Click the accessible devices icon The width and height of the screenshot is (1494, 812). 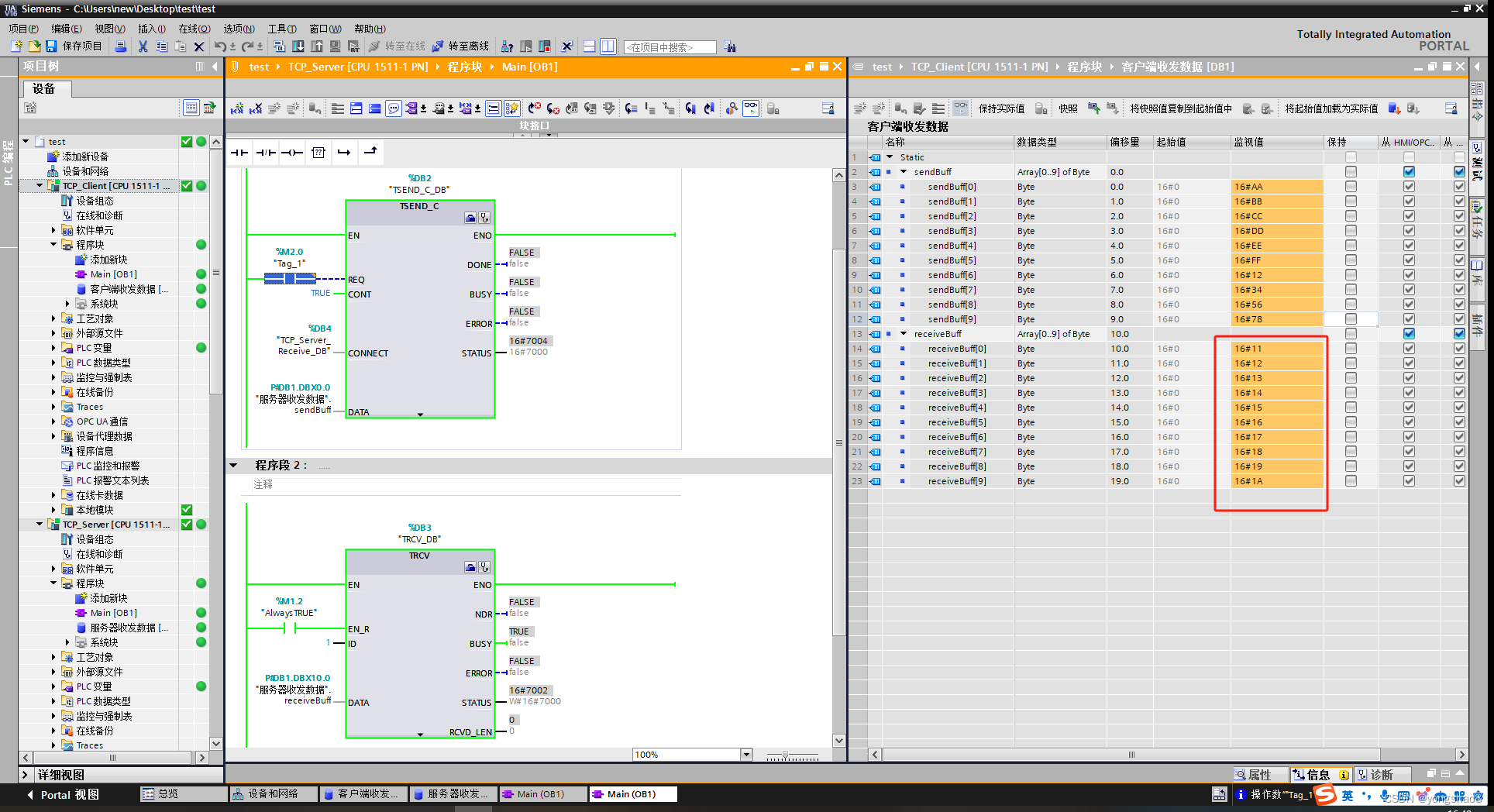tap(508, 46)
